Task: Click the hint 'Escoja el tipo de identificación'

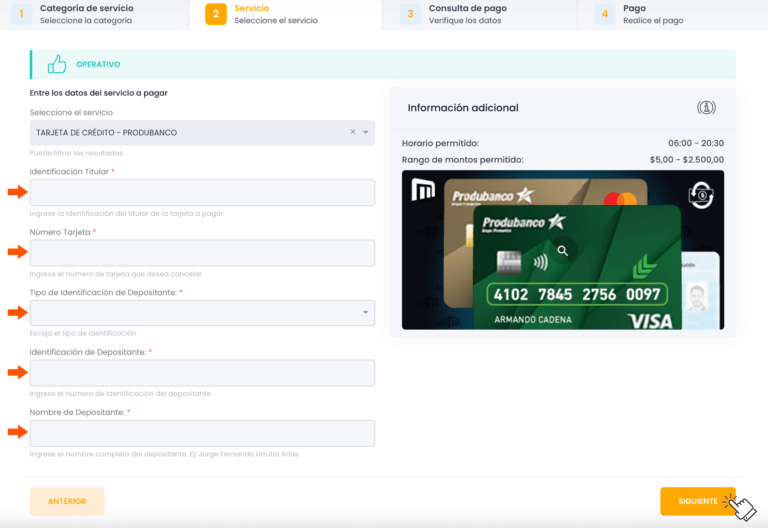Action: (83, 333)
